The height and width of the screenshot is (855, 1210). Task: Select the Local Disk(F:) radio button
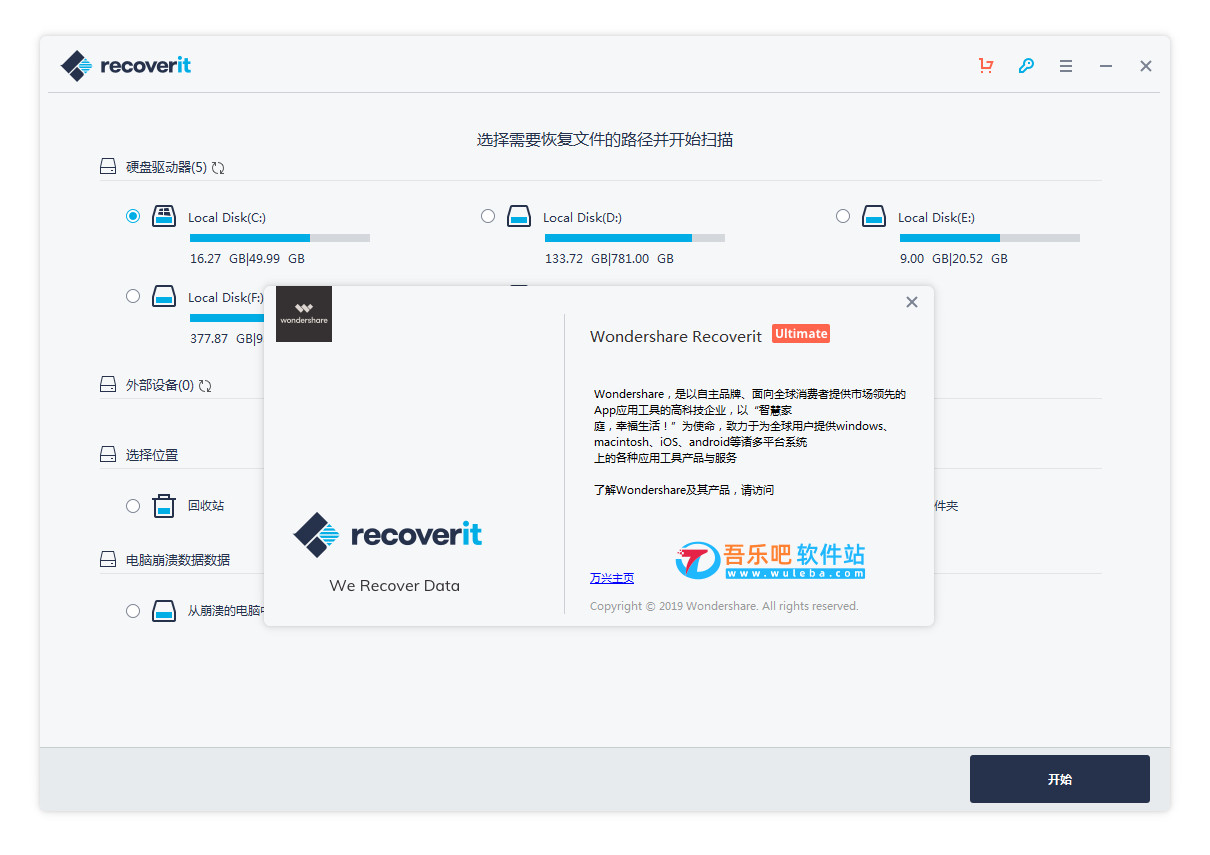pyautogui.click(x=133, y=296)
